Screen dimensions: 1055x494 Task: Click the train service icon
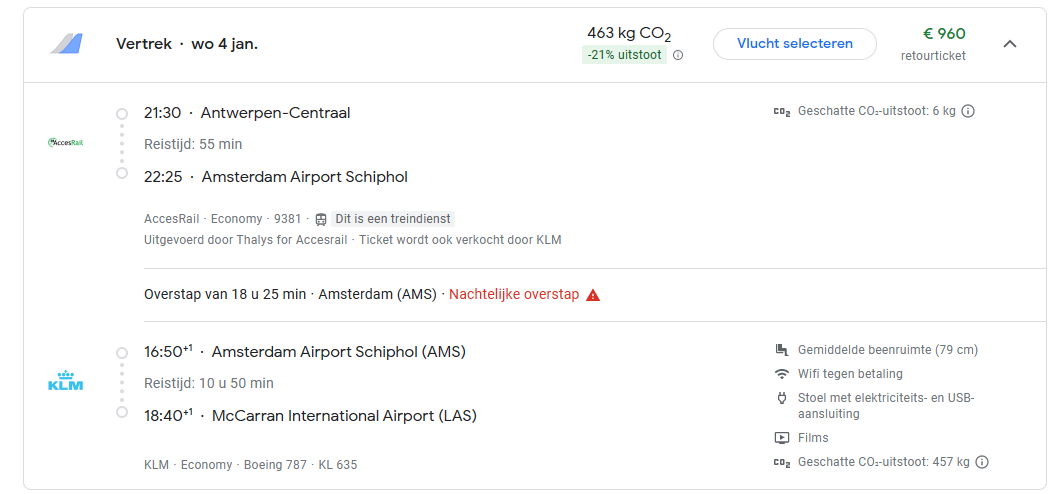coord(321,219)
